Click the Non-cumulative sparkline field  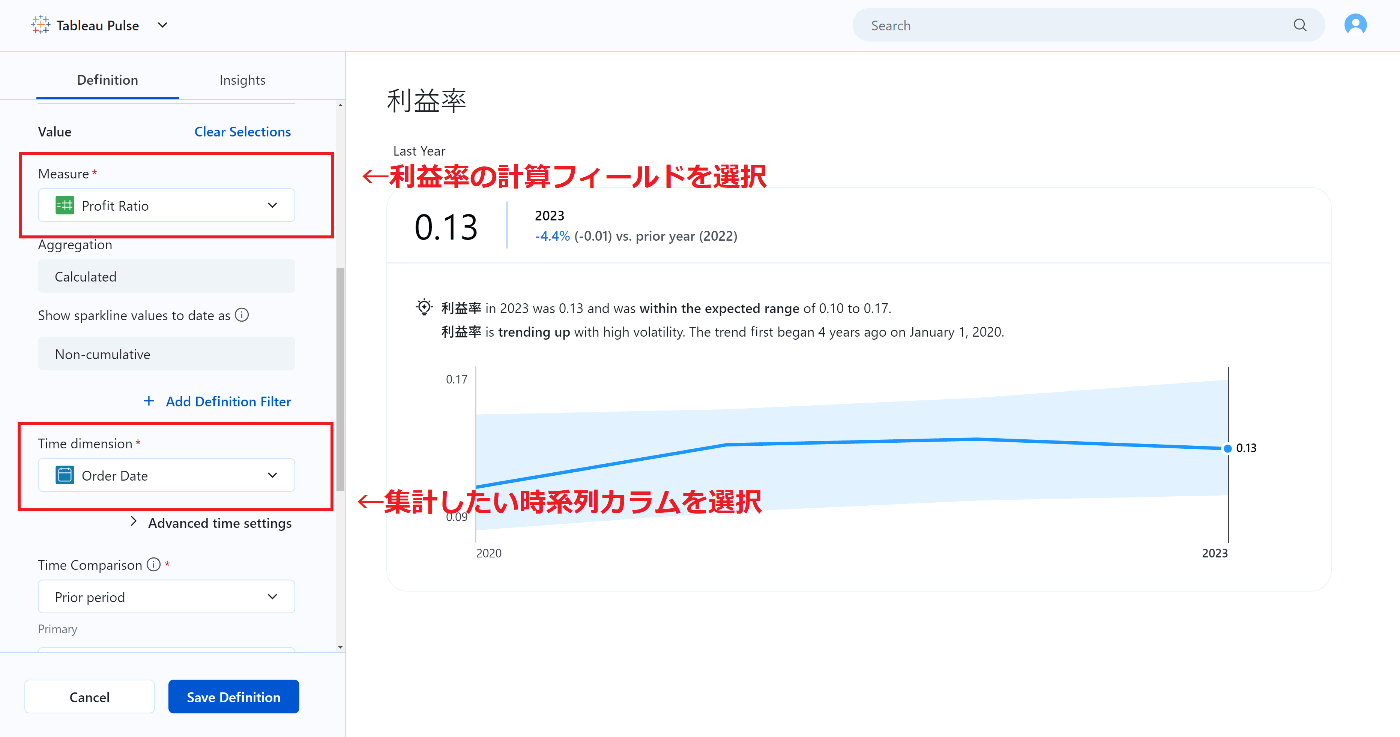(x=166, y=354)
